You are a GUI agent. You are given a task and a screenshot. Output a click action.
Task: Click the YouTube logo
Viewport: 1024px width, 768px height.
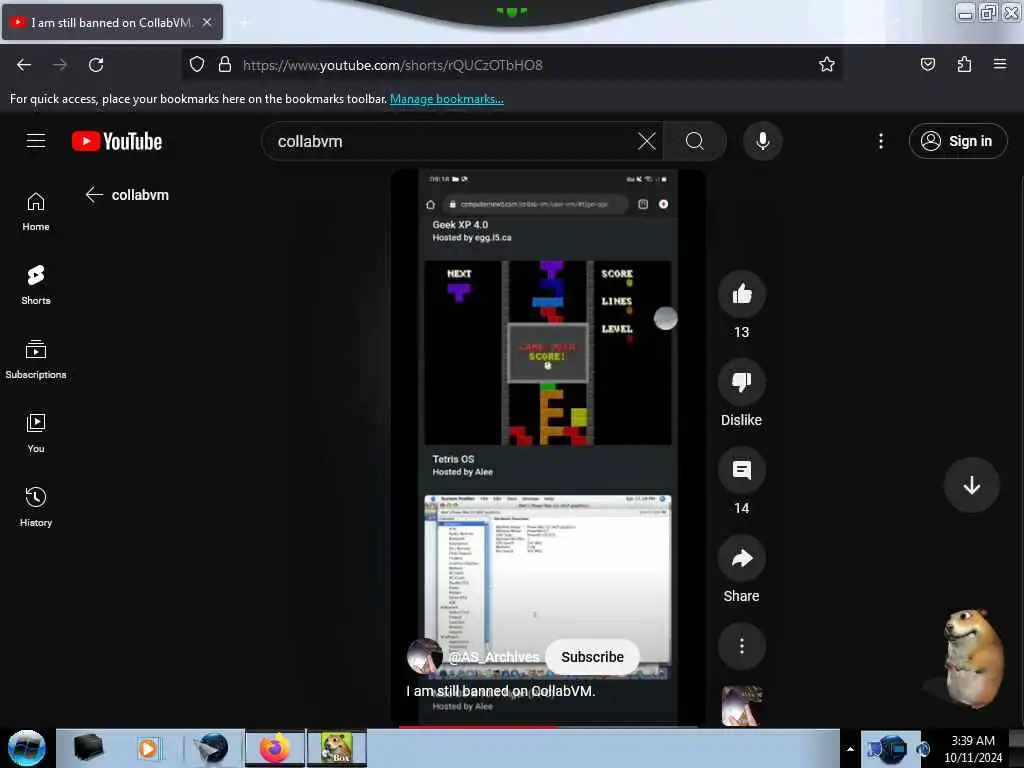point(117,141)
